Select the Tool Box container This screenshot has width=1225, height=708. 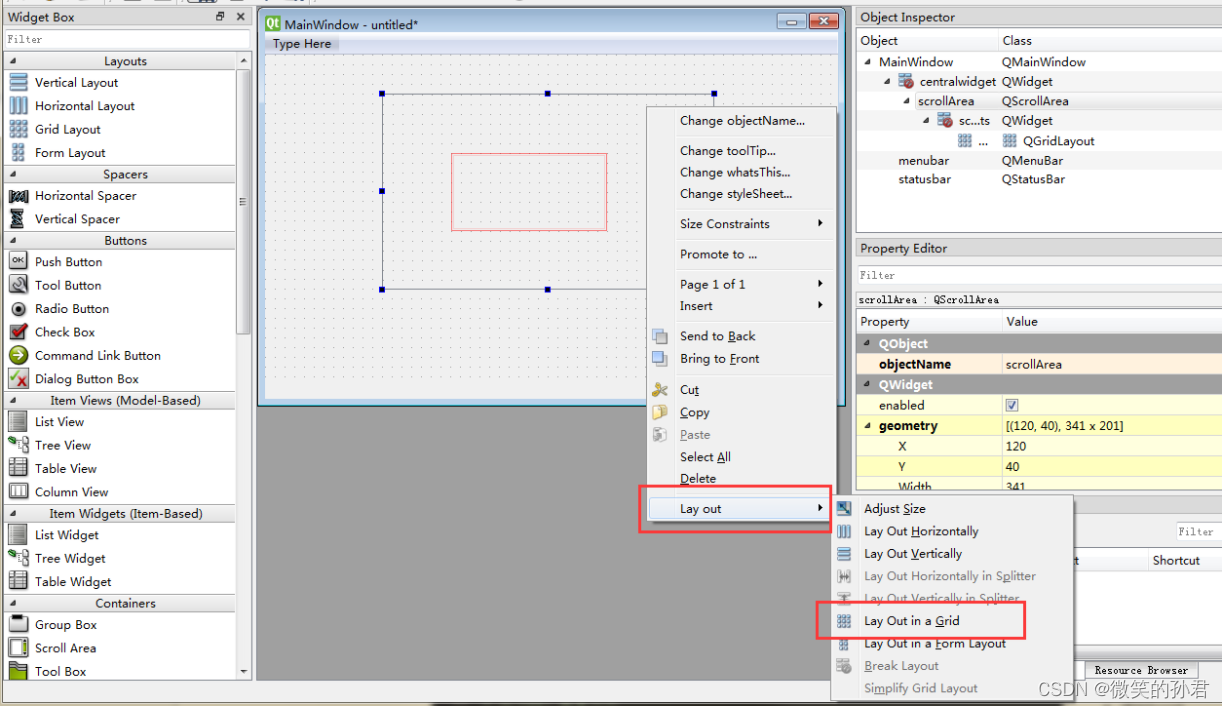(62, 671)
